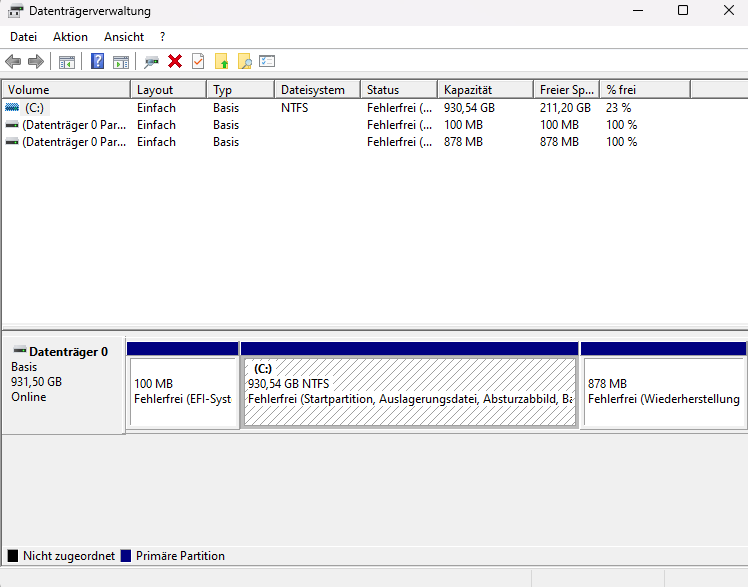The width and height of the screenshot is (748, 587).
Task: Select the Datenträger 0 disk label panel
Action: (x=63, y=385)
